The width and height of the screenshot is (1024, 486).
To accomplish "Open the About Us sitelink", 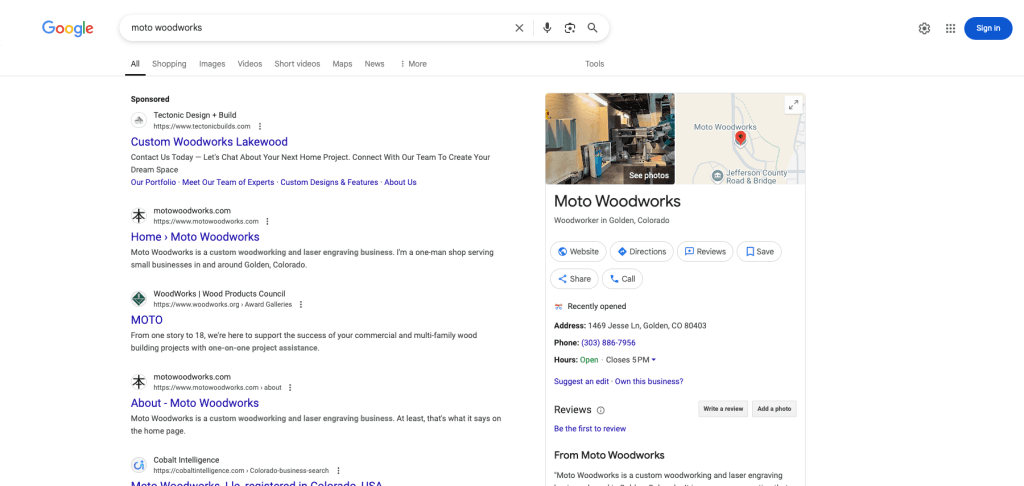I will pyautogui.click(x=400, y=182).
